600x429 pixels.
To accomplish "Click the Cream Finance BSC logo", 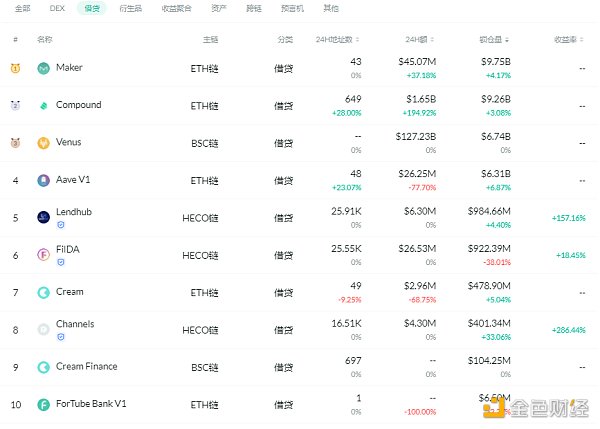I will point(44,367).
